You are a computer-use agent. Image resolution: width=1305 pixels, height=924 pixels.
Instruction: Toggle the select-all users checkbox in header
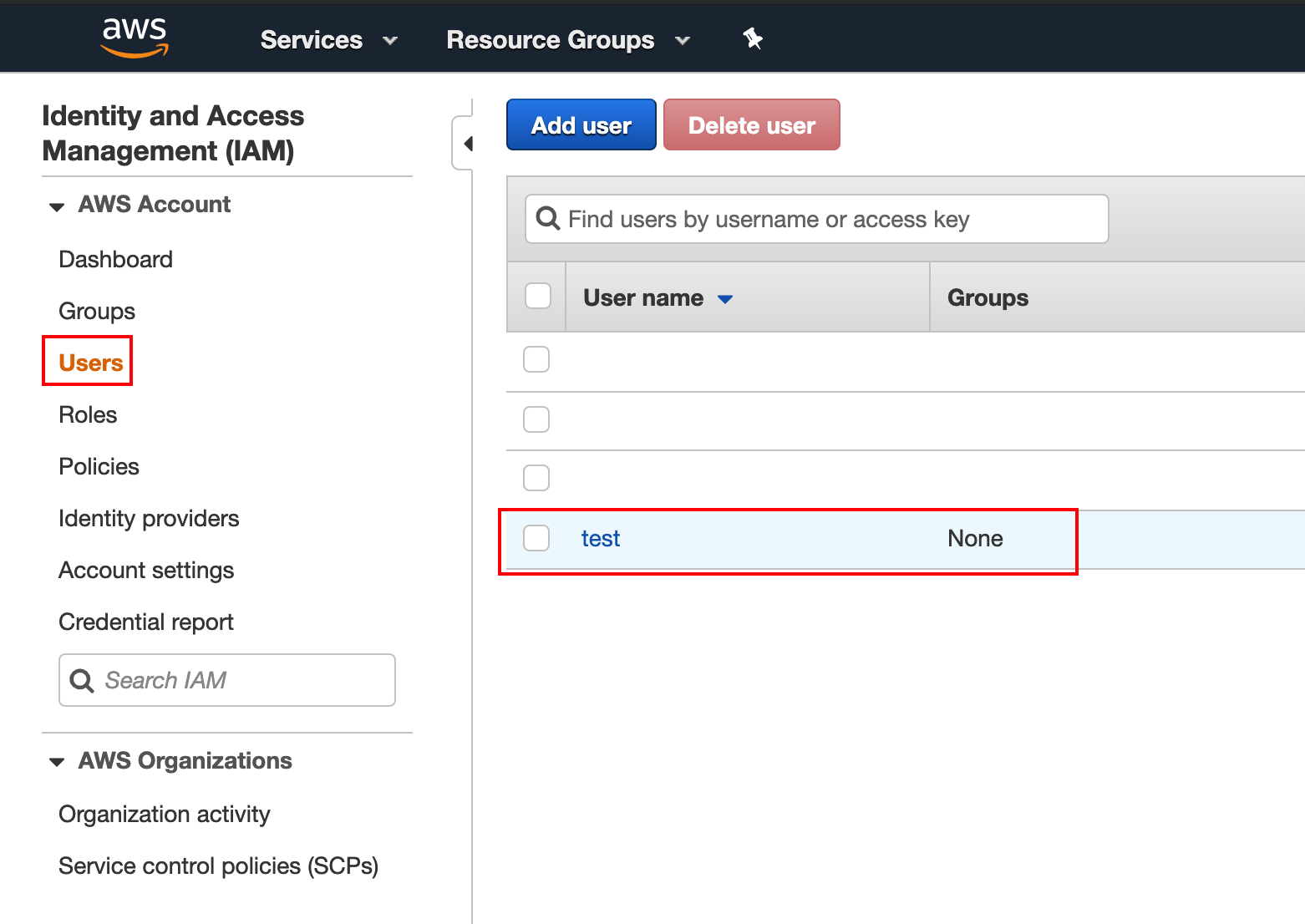tap(537, 296)
